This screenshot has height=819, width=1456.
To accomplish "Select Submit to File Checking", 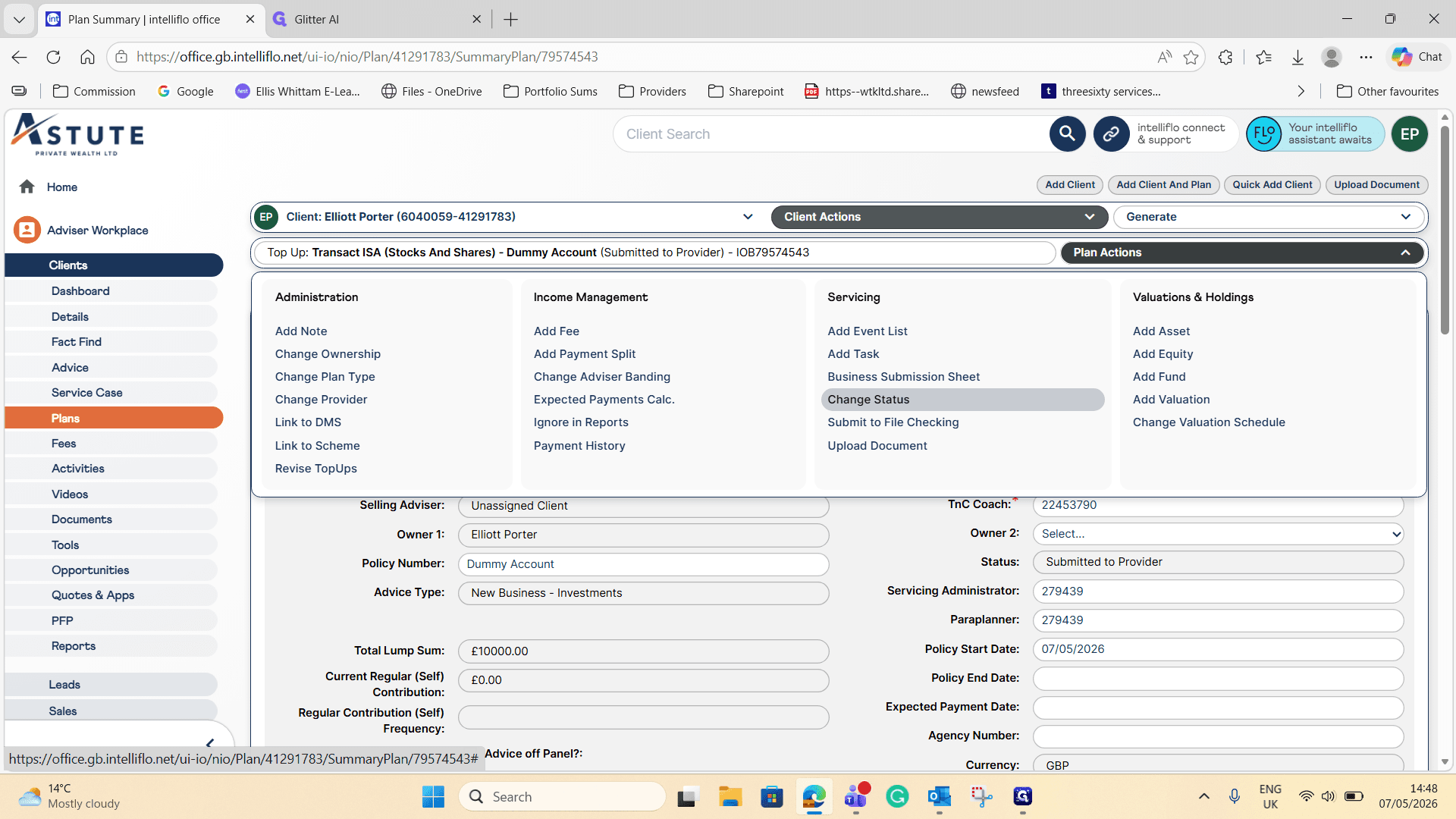I will pos(893,422).
